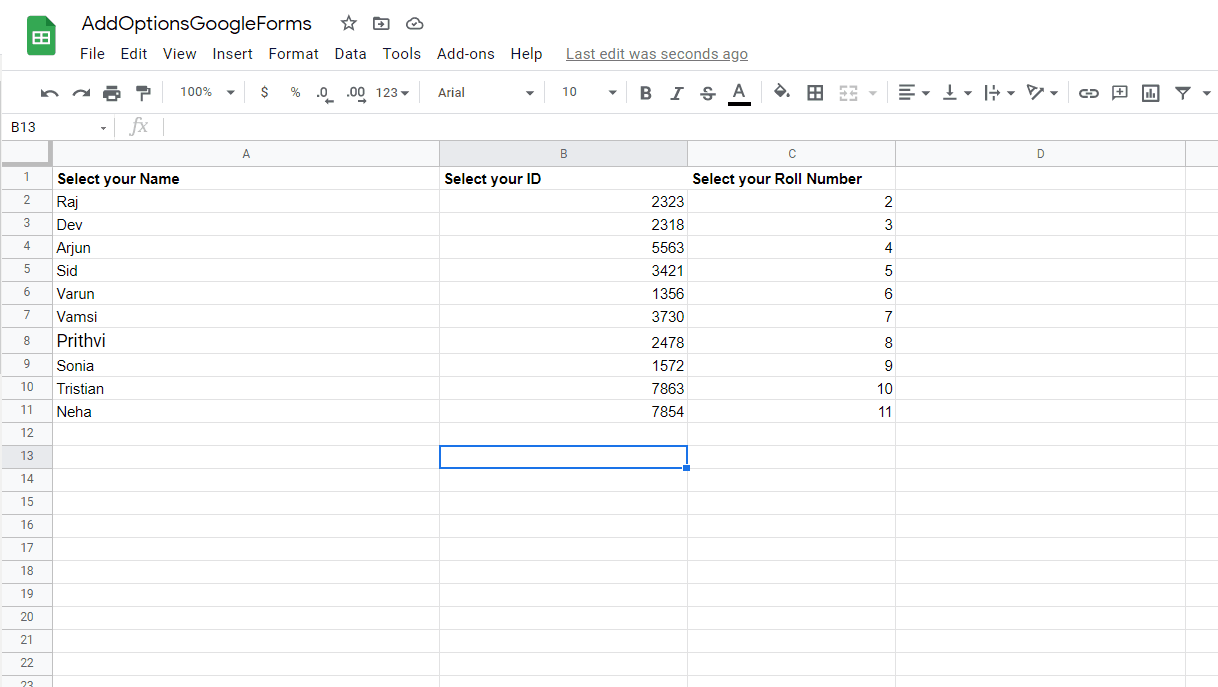Open the move to folder icon

coord(381,23)
